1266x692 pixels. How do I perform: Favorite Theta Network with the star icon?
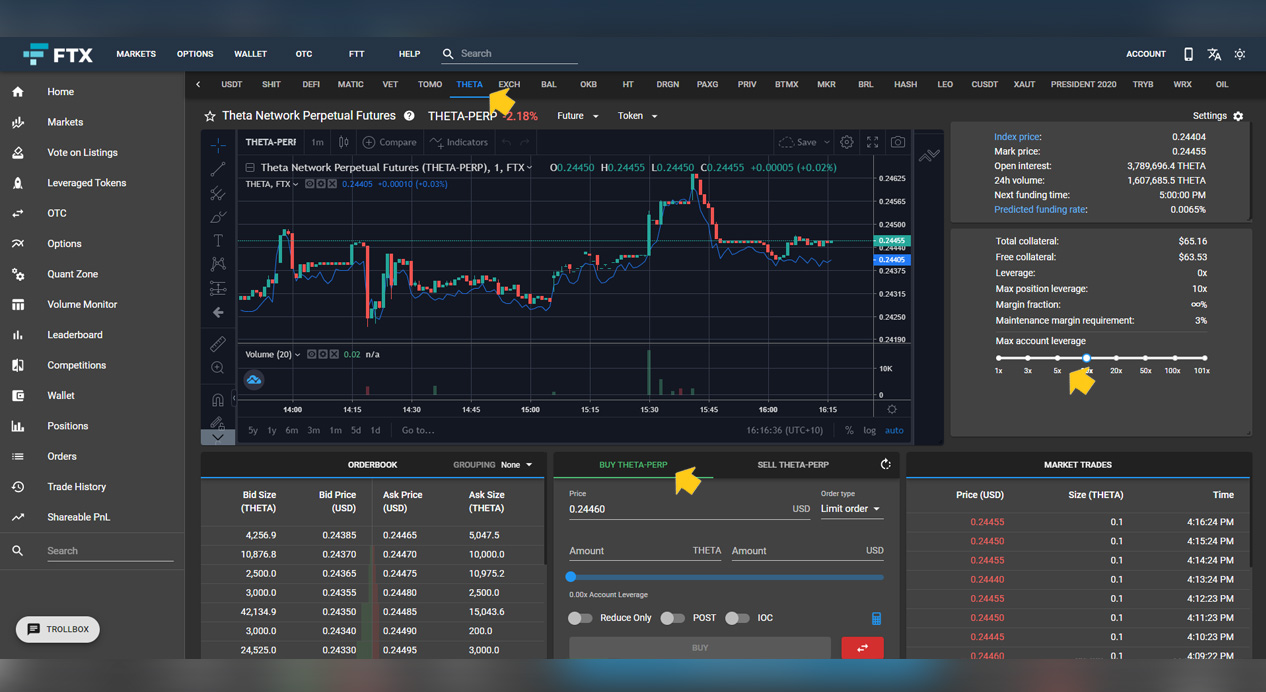coord(210,116)
